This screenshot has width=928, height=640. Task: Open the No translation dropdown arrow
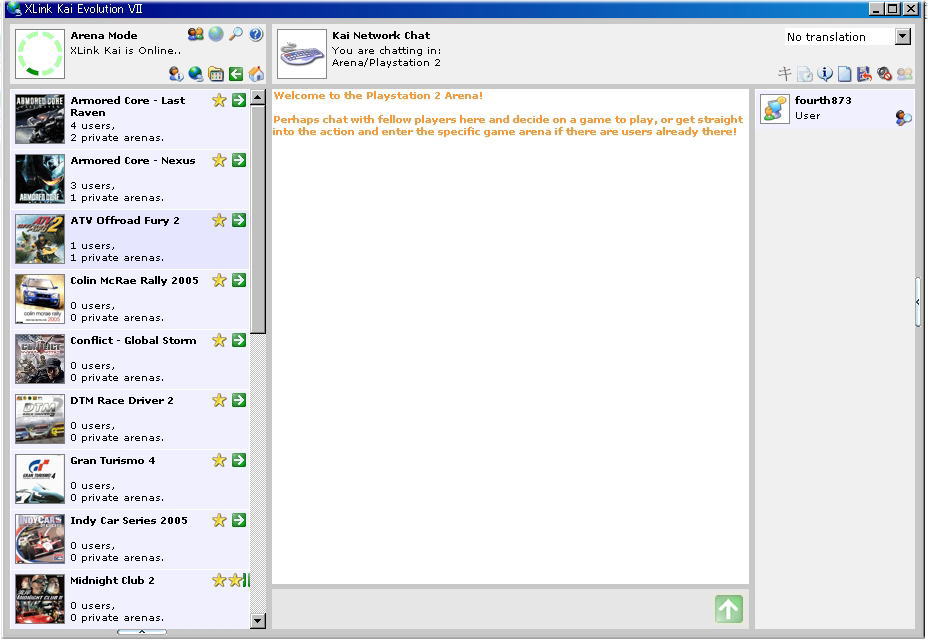click(903, 37)
